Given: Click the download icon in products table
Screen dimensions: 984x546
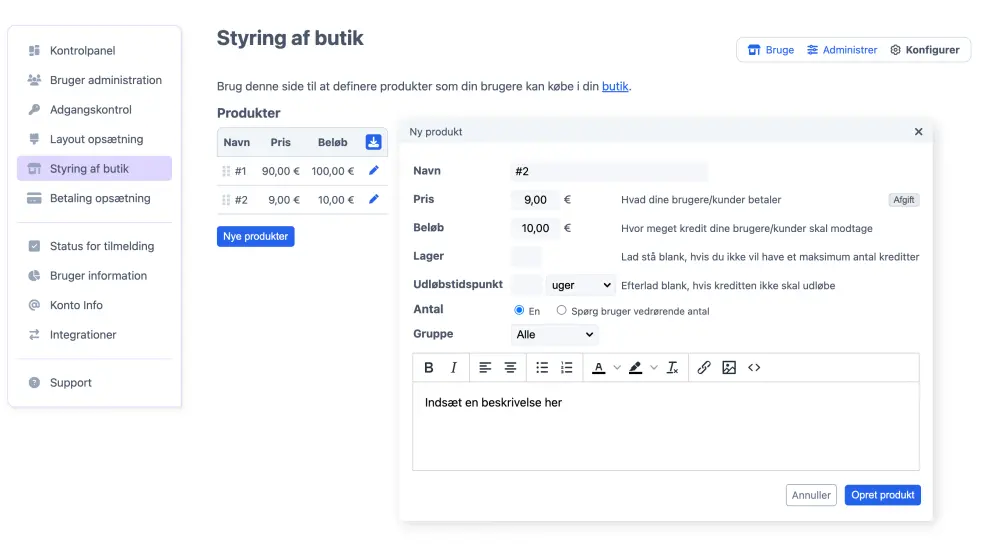Looking at the screenshot, I should pos(374,142).
